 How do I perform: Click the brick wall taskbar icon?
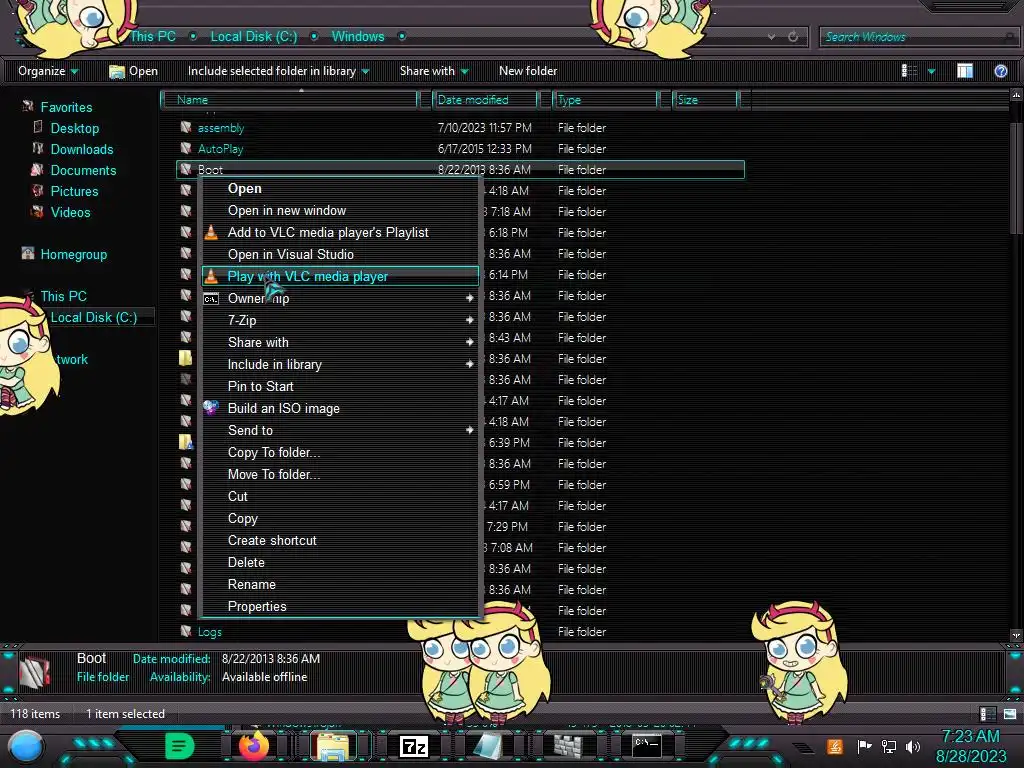(568, 745)
